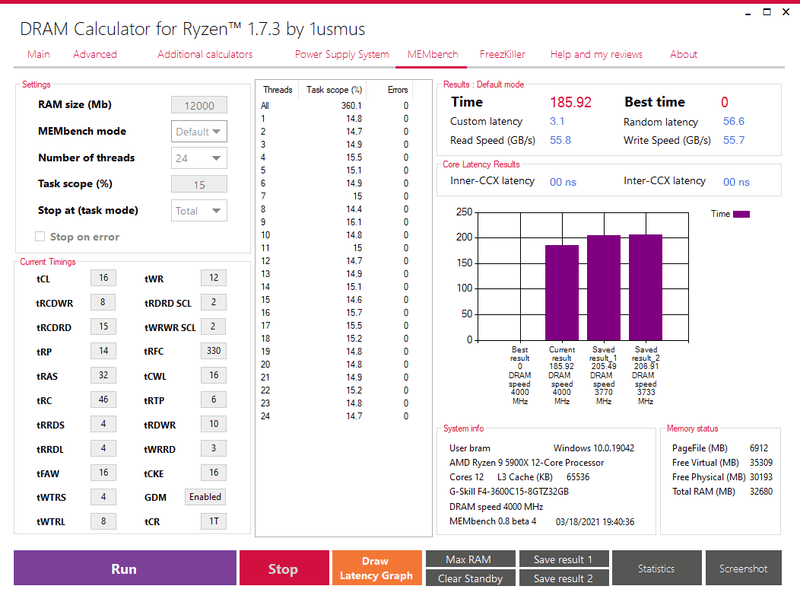Open the Additional calculators tab
The height and width of the screenshot is (602, 800).
pos(205,54)
